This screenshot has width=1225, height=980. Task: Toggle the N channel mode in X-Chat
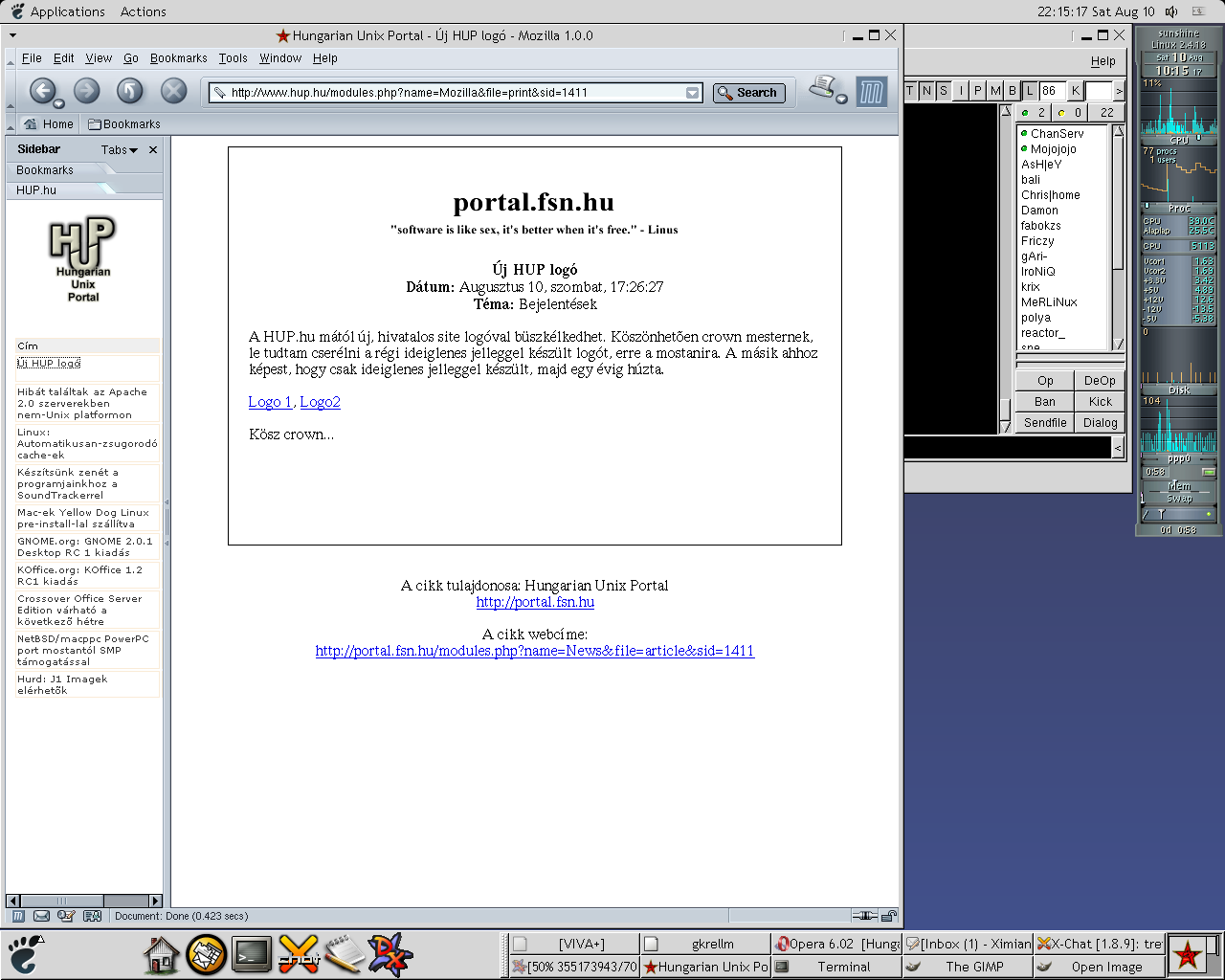click(x=926, y=91)
